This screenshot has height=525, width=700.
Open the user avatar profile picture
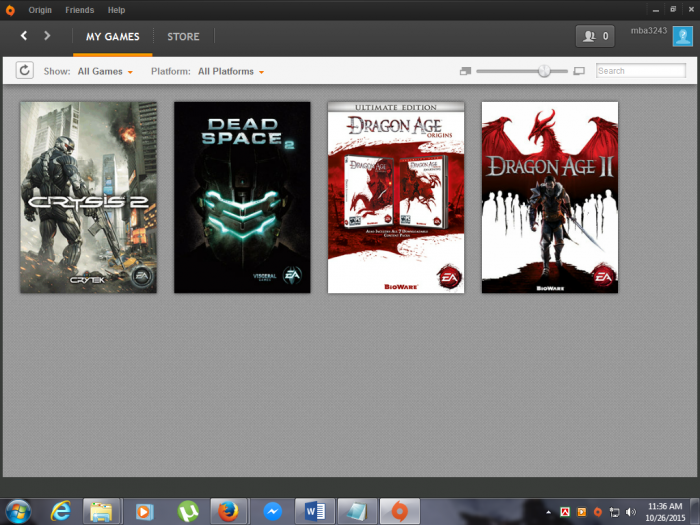[x=683, y=36]
